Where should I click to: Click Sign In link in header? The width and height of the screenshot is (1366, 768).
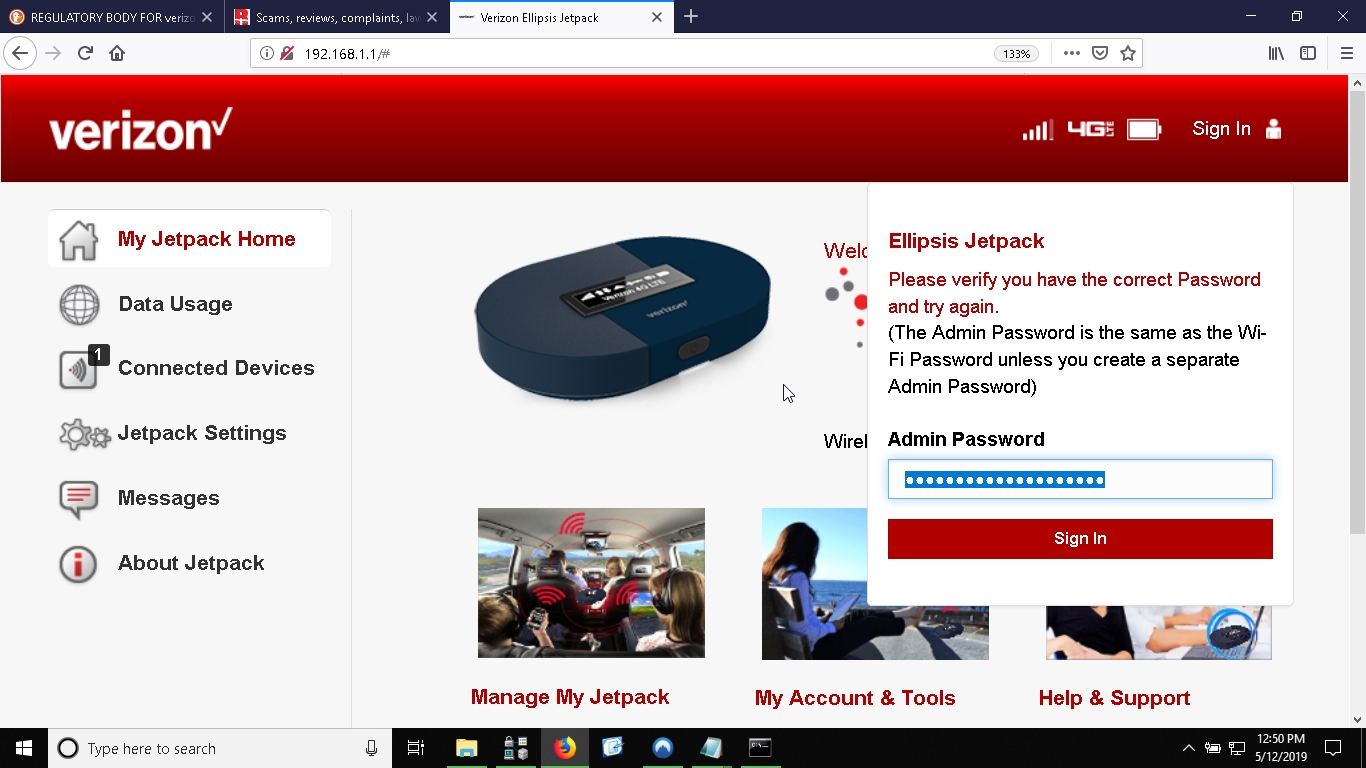click(x=1221, y=129)
